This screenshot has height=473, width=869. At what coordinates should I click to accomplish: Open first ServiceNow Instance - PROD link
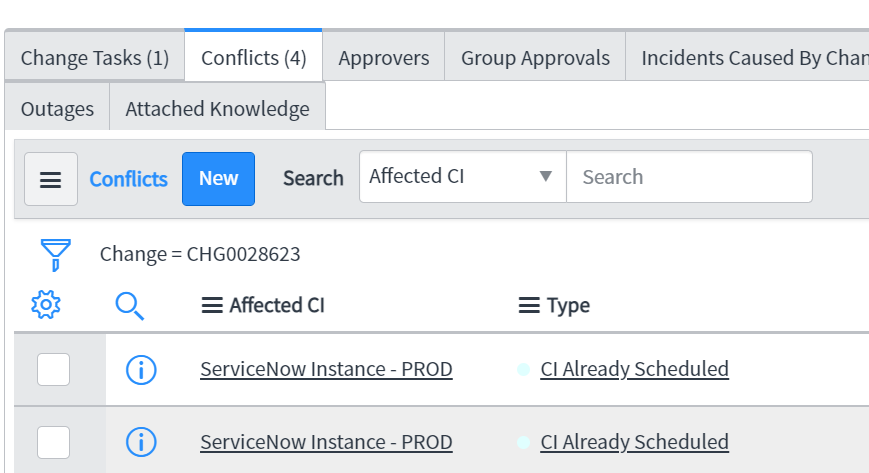point(326,369)
